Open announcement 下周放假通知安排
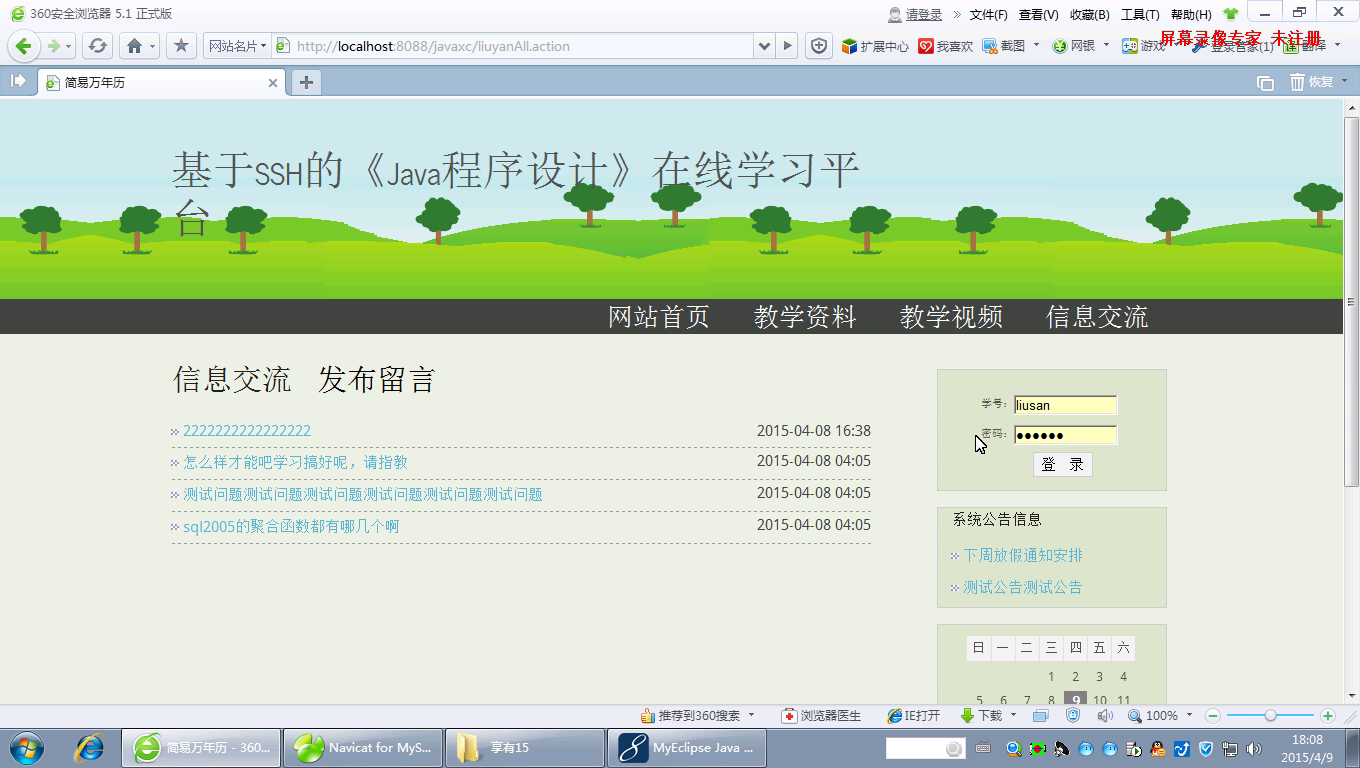Viewport: 1360px width, 768px height. [1023, 555]
